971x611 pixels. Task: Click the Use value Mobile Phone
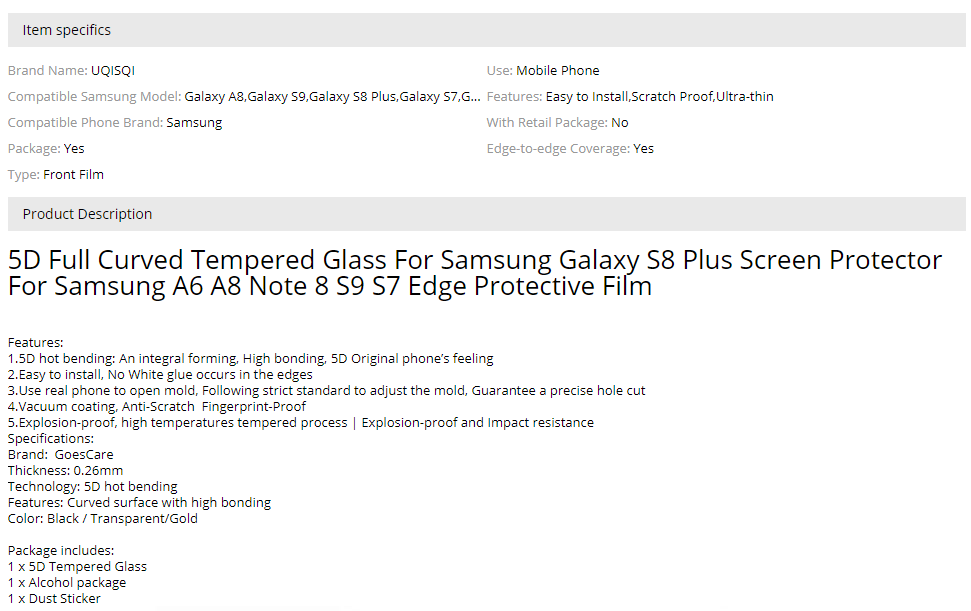558,71
